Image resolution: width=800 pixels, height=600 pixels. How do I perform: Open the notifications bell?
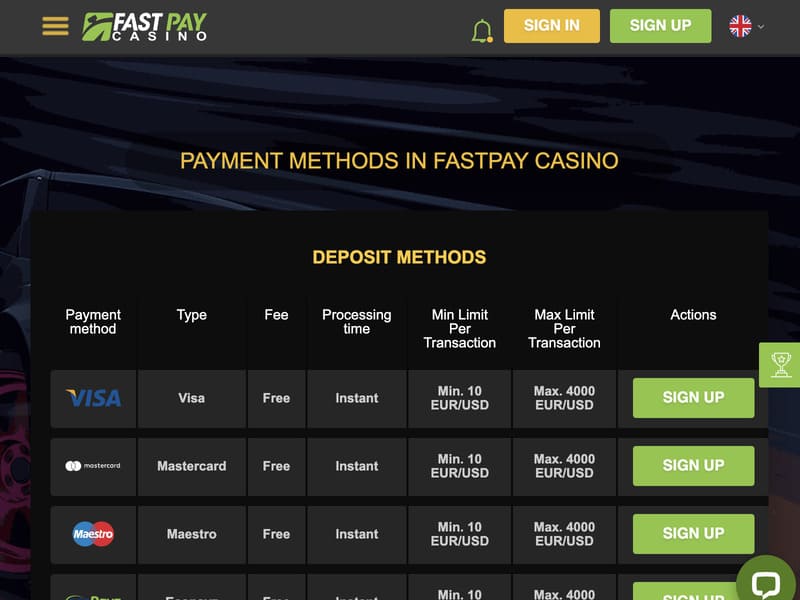click(x=482, y=31)
